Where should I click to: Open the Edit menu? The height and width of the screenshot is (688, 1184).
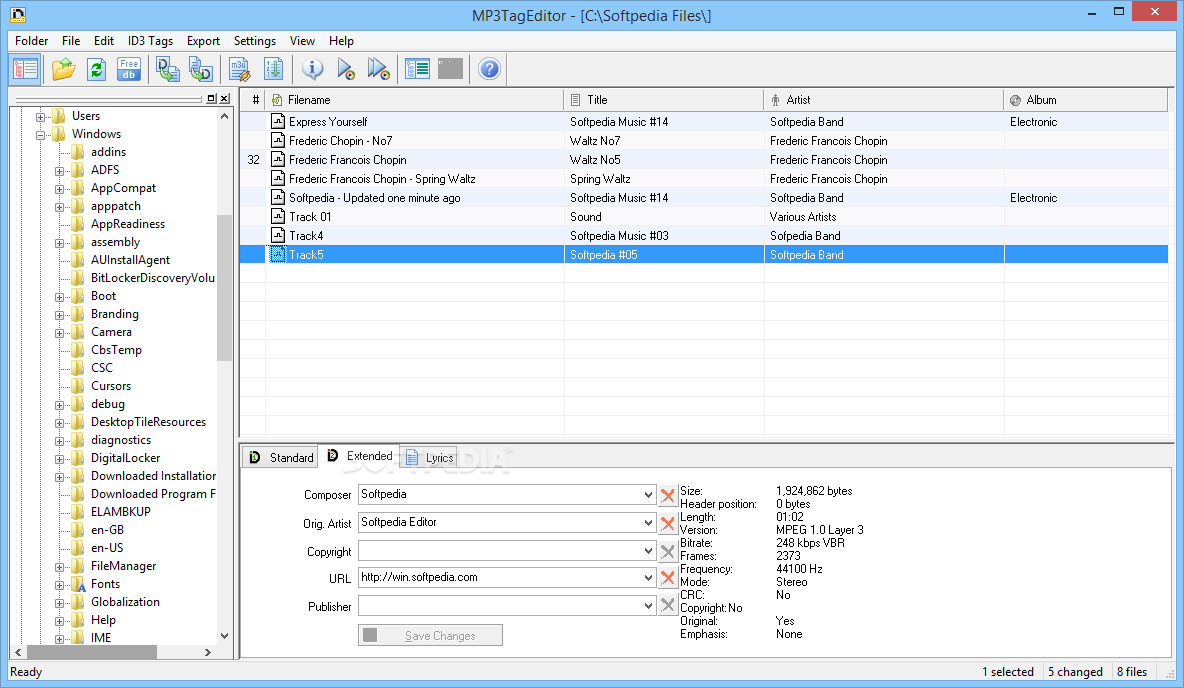(x=103, y=41)
